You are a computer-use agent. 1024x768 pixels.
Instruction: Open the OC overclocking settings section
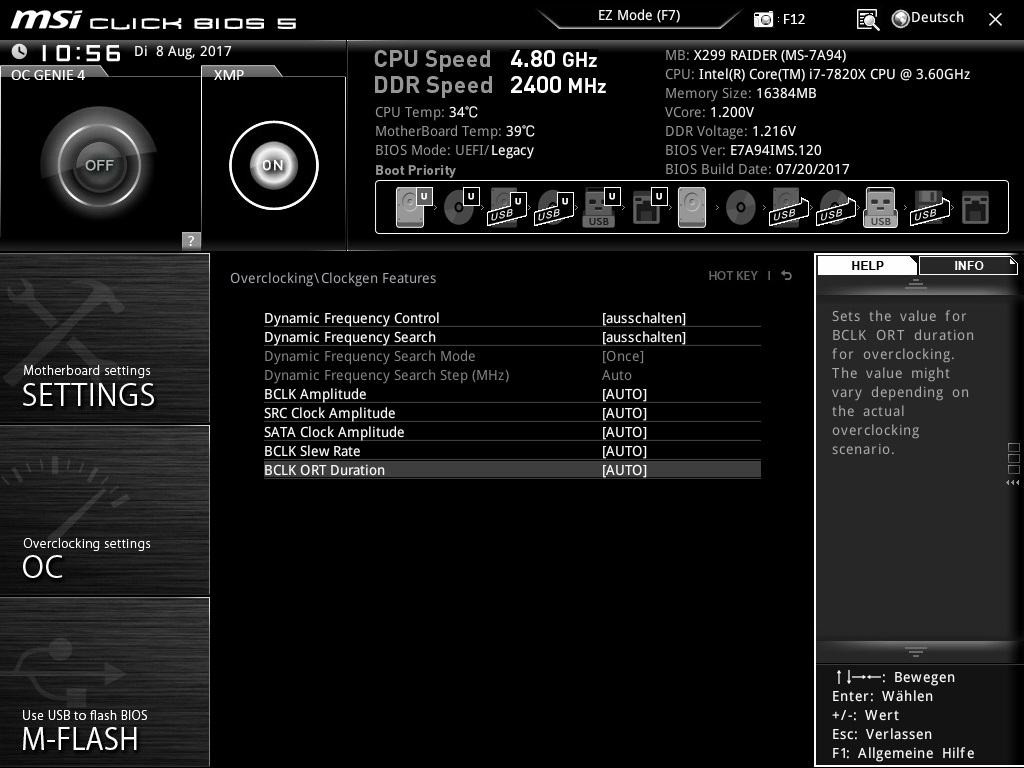pos(104,510)
